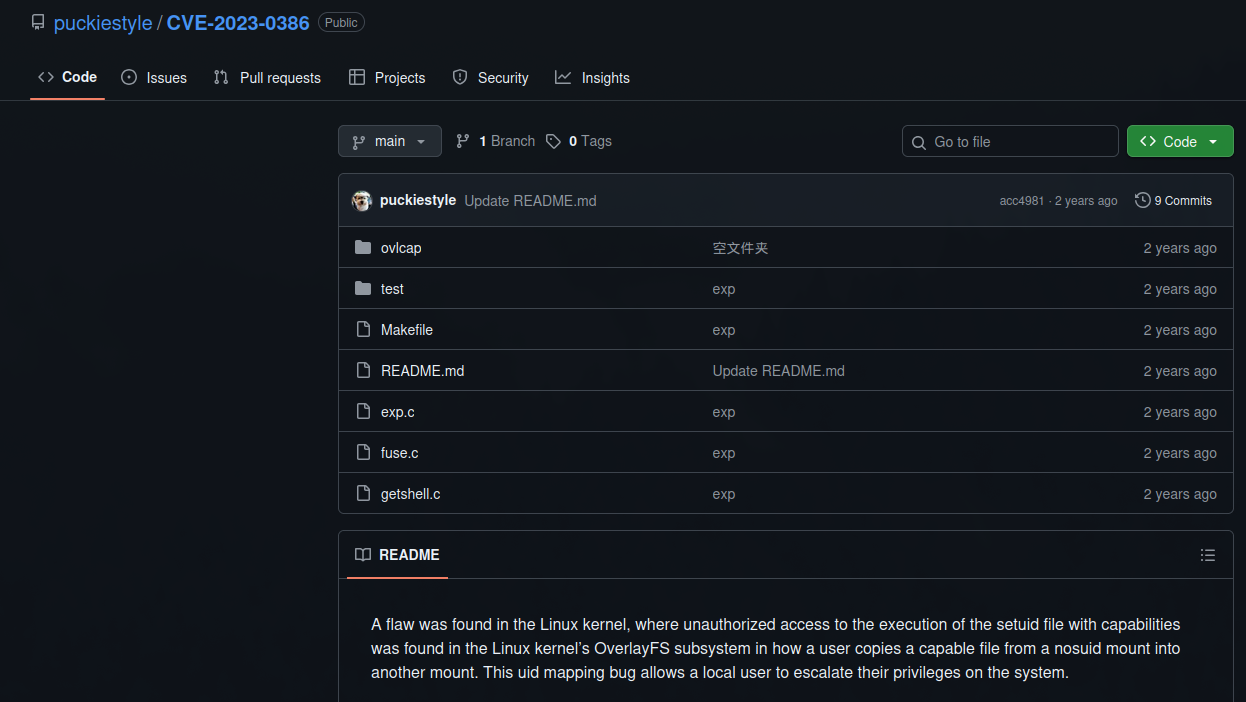
Task: Switch to the Issues tab
Action: click(x=154, y=78)
